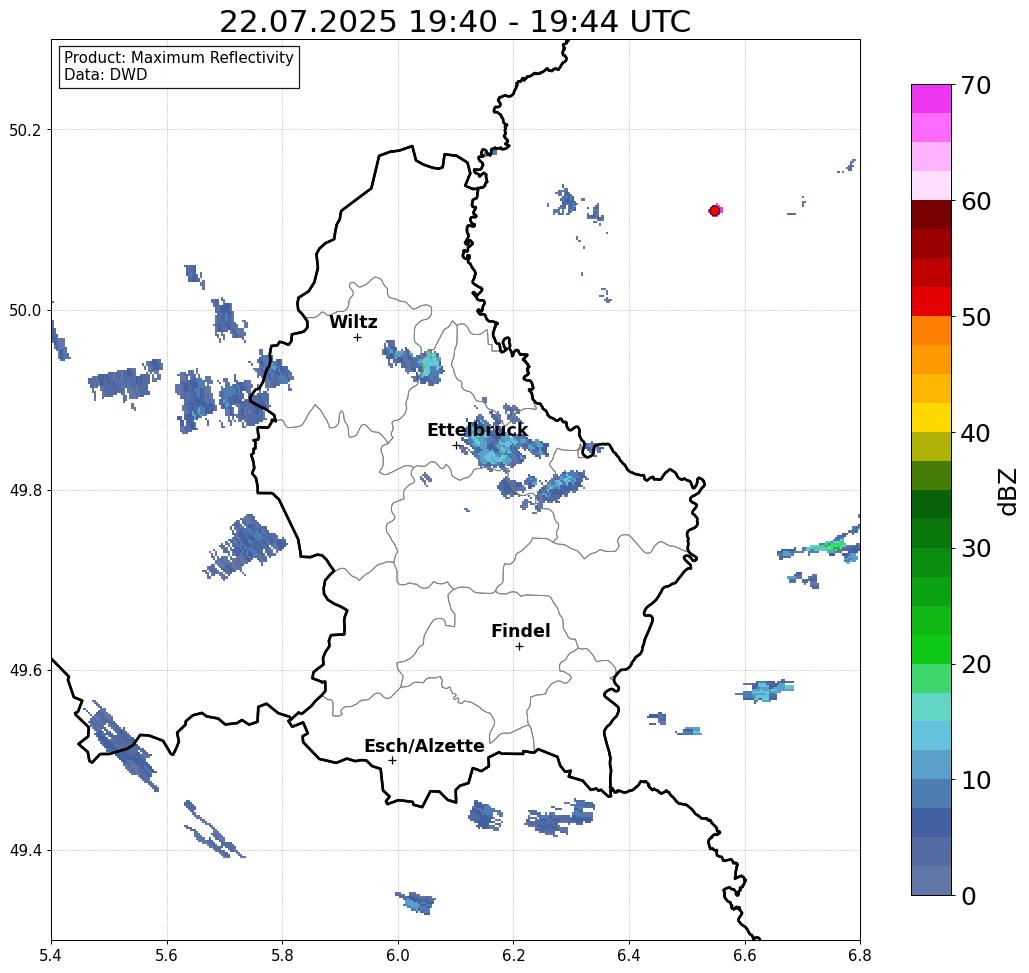1029x973 pixels.
Task: Click the dBZ colorbar axis label
Action: click(1007, 491)
